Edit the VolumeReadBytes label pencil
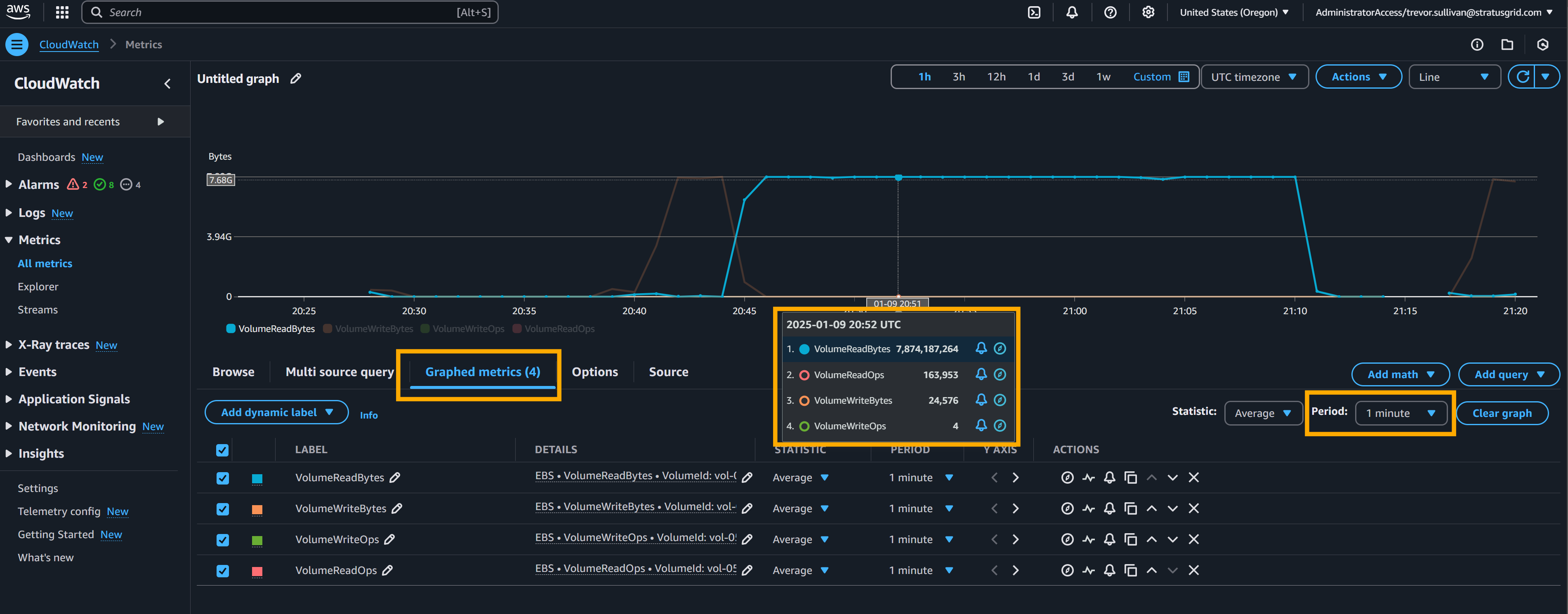 pos(395,478)
